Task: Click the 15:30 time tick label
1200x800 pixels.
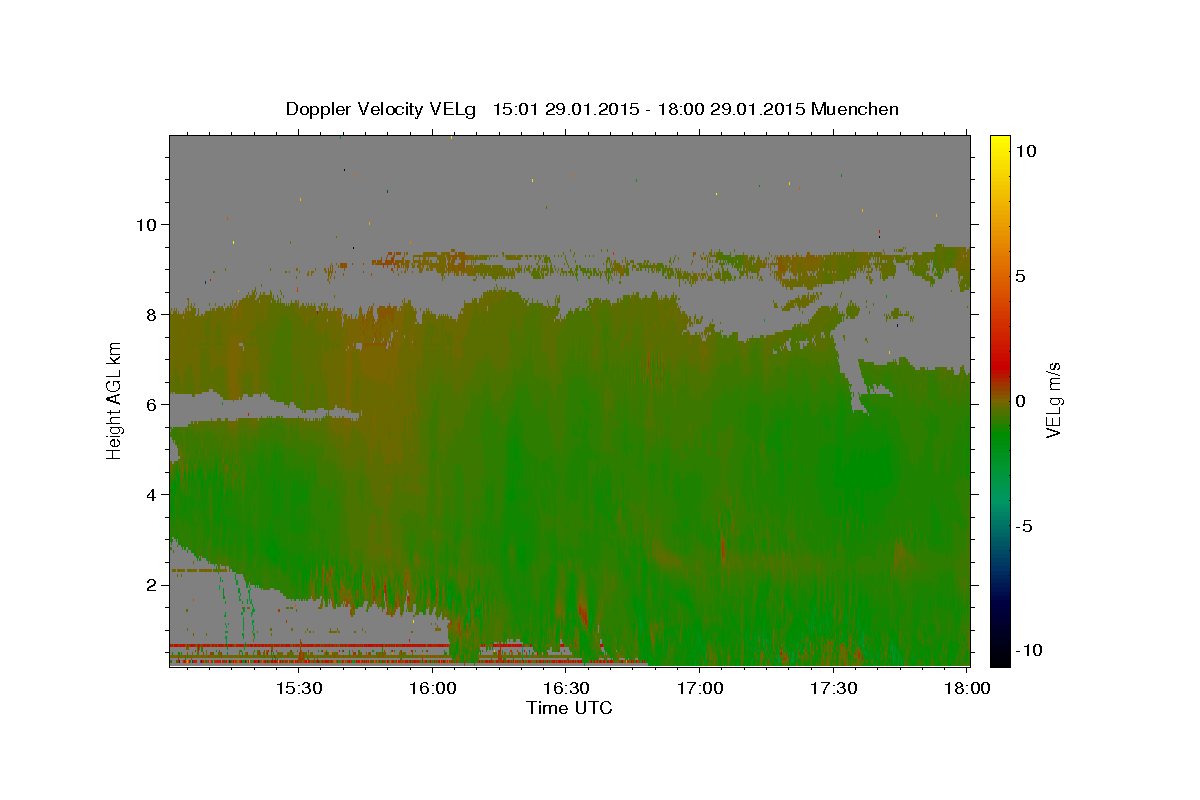Action: tap(298, 688)
